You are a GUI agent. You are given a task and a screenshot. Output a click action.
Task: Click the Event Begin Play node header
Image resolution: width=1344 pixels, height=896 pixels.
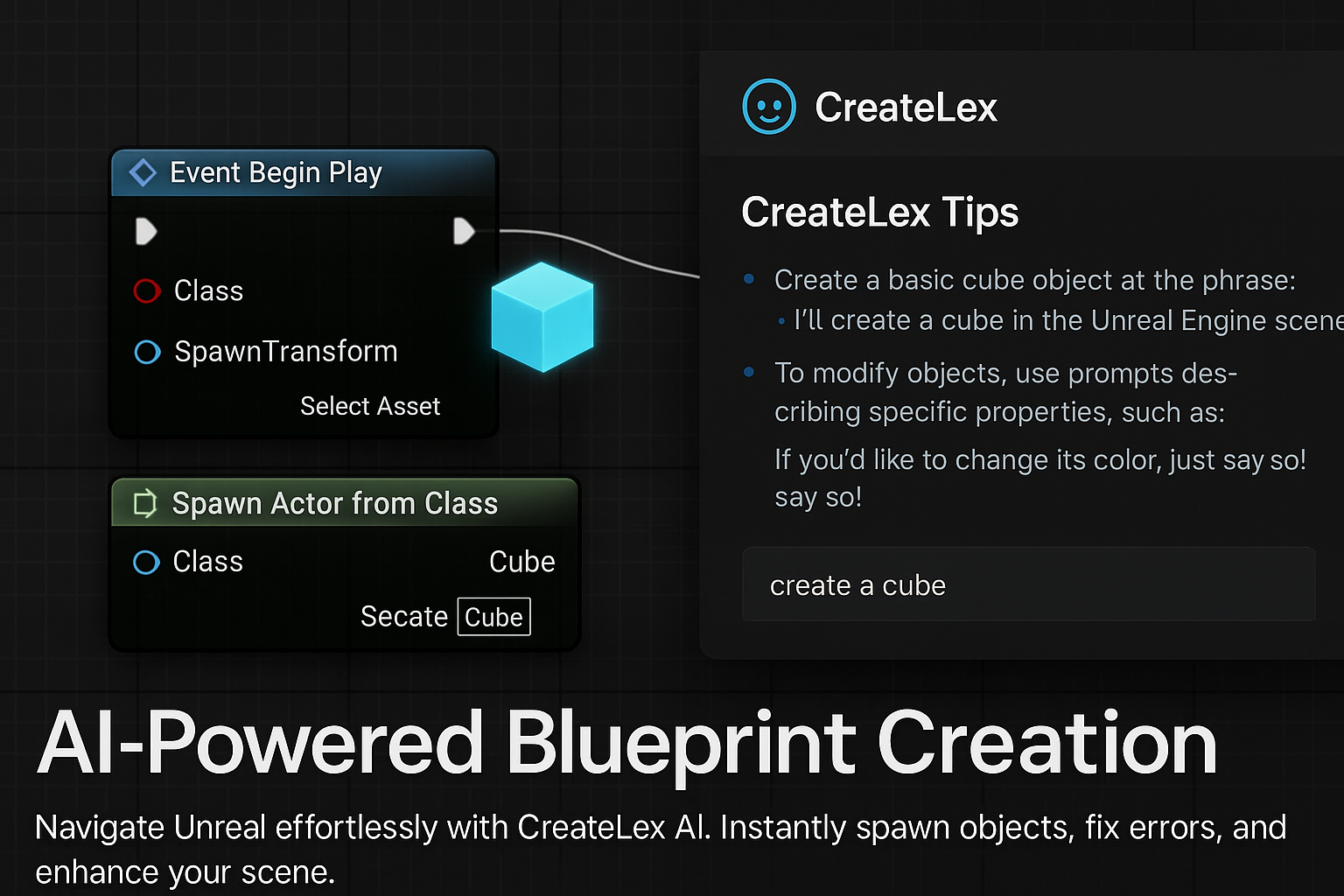click(276, 171)
